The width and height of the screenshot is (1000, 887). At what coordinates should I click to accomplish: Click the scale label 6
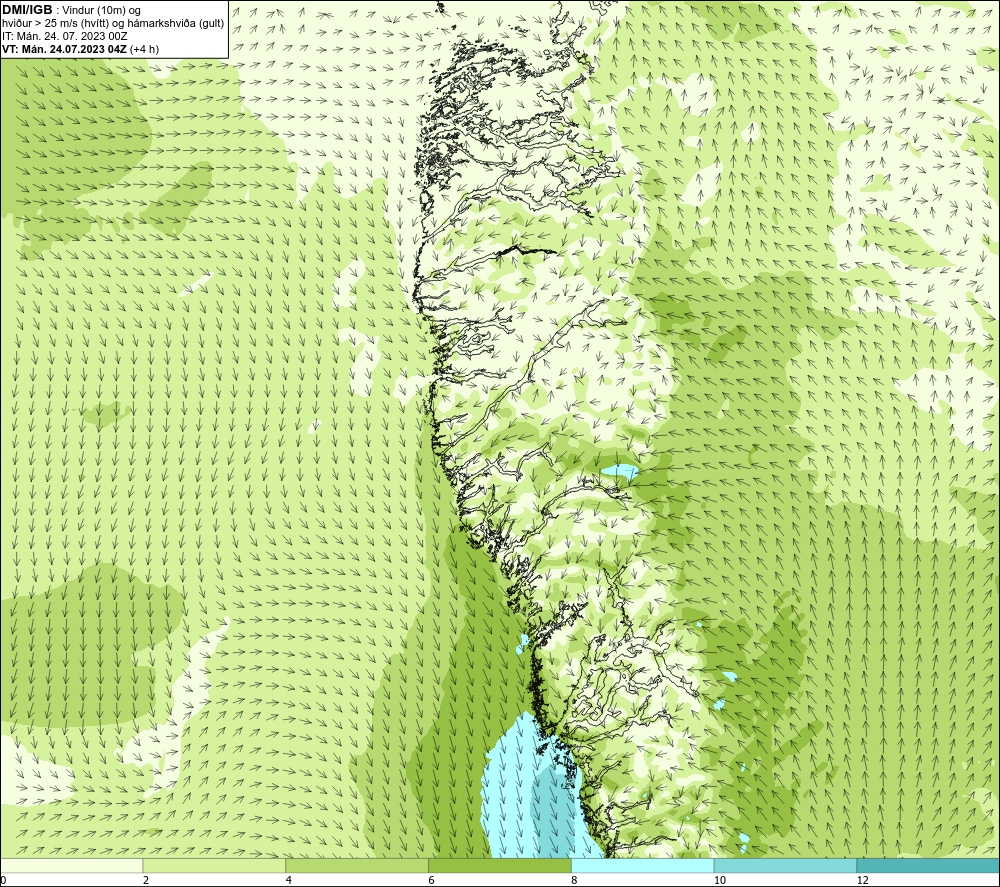point(432,881)
